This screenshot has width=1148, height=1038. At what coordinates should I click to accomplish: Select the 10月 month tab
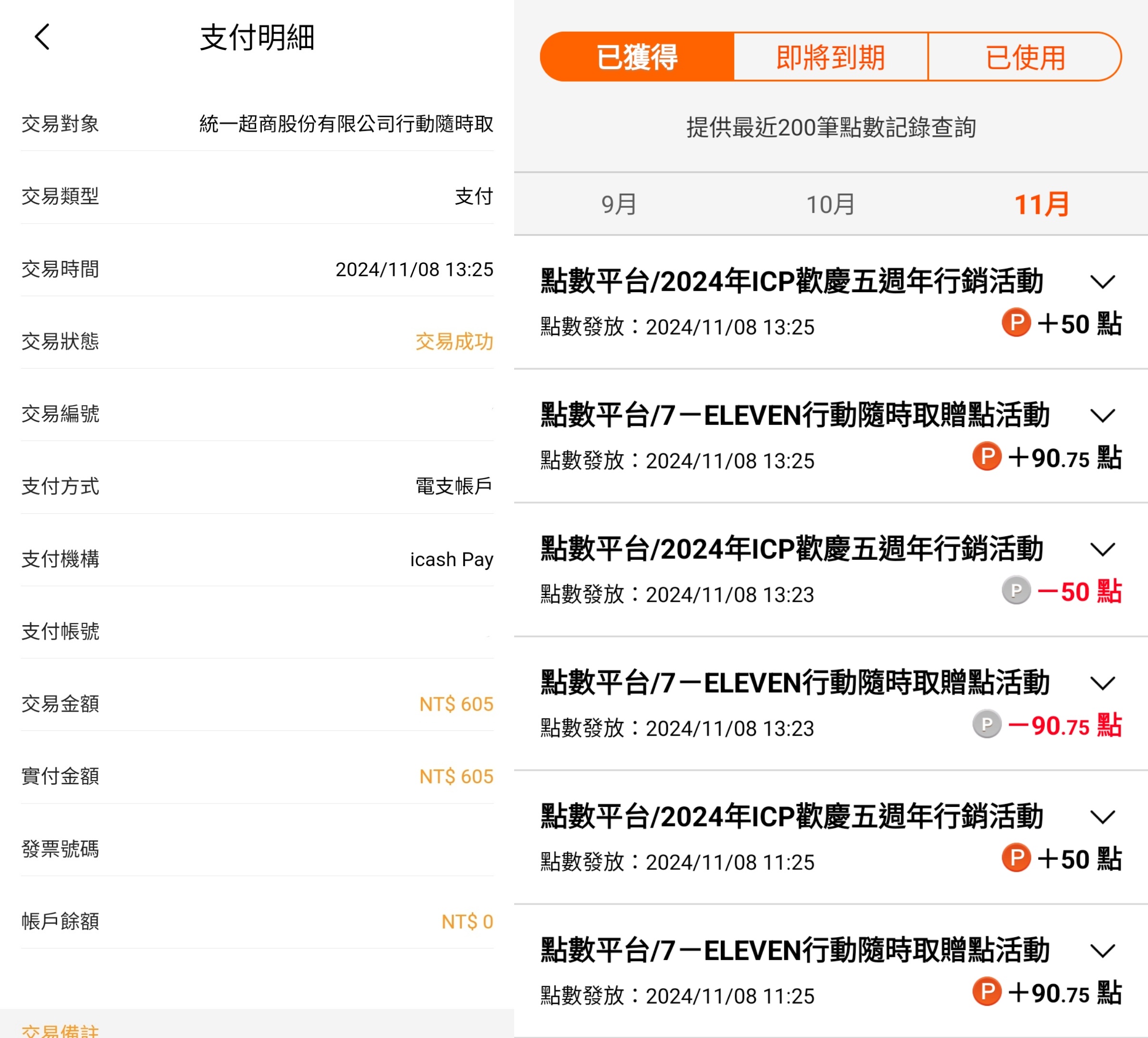tap(830, 204)
